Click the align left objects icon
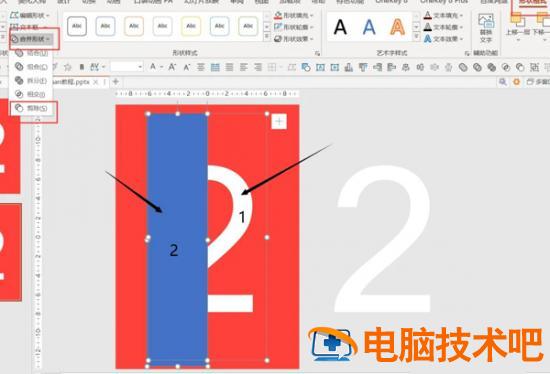550x374 pixels. 391,67
